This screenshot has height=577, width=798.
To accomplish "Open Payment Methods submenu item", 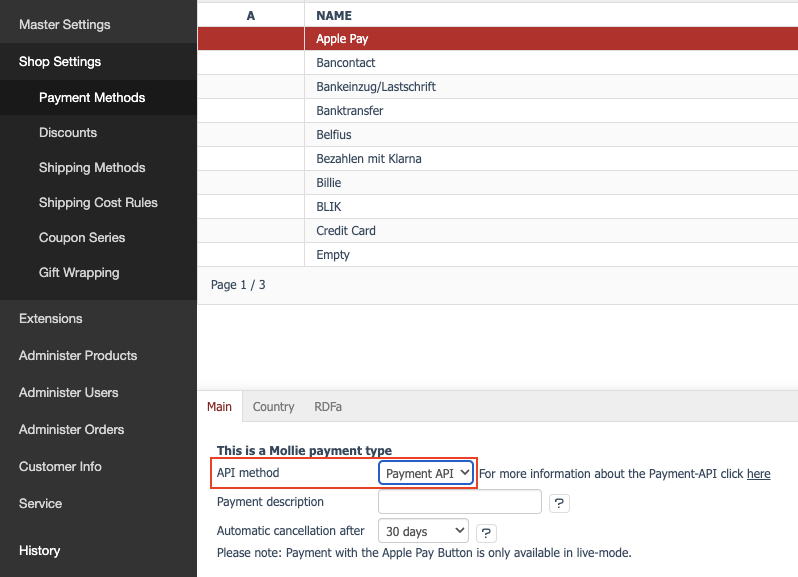I will pyautogui.click(x=92, y=97).
